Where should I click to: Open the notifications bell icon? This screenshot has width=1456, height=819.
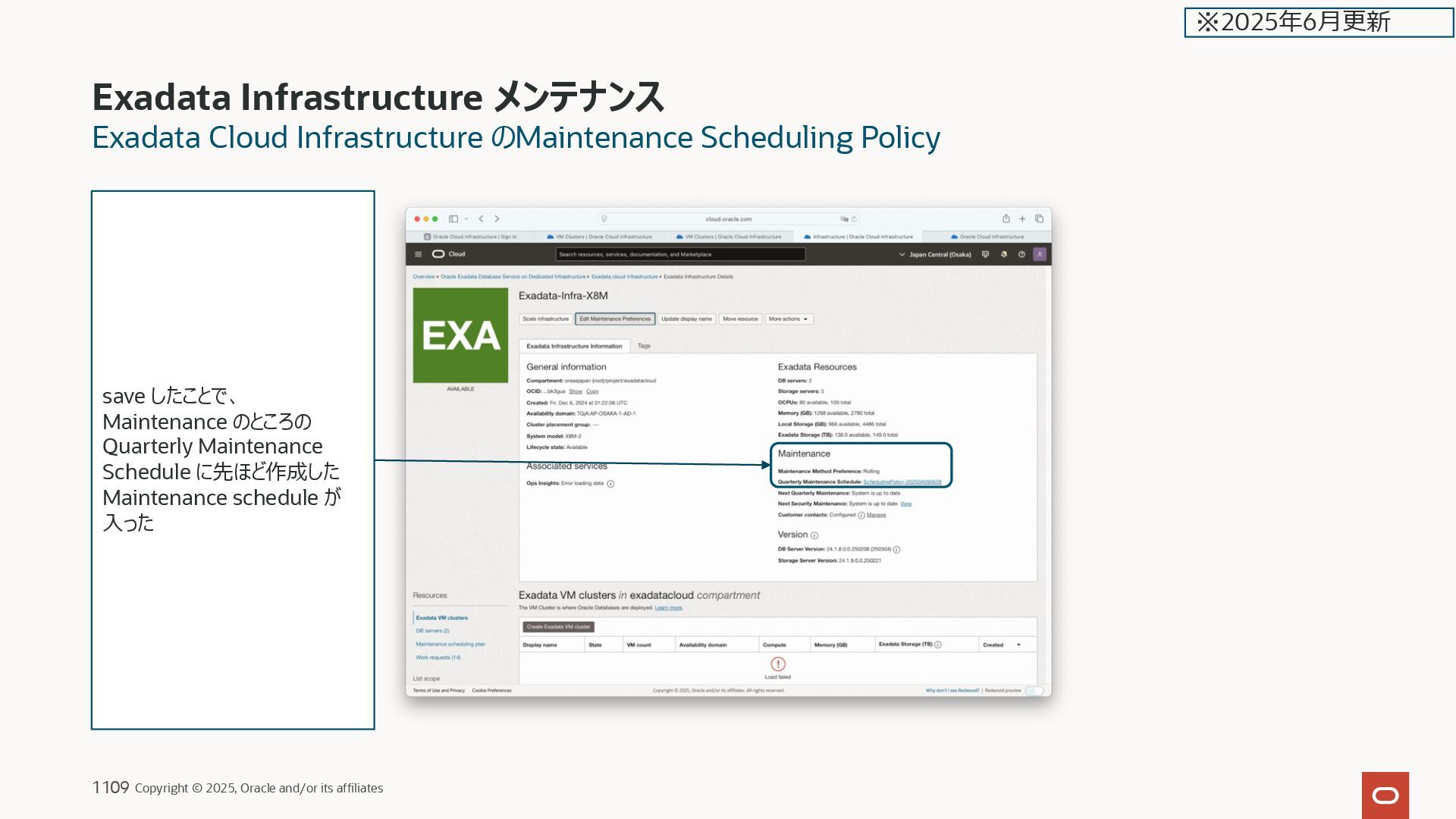tap(1003, 255)
